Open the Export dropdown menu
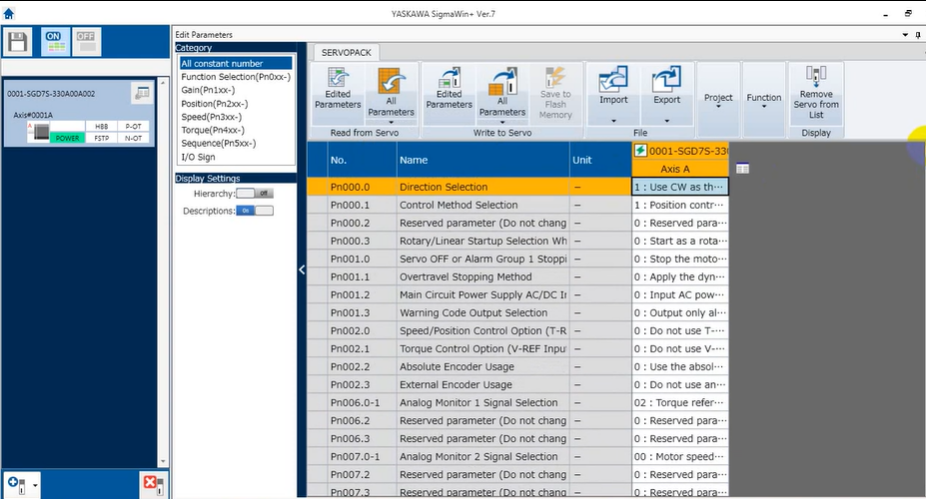Screen dimensions: 926x499 click(667, 118)
